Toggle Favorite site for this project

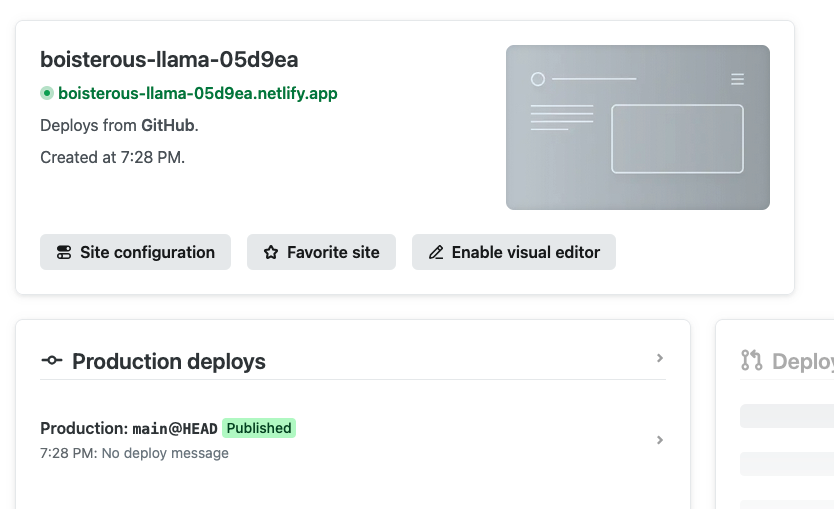[321, 252]
